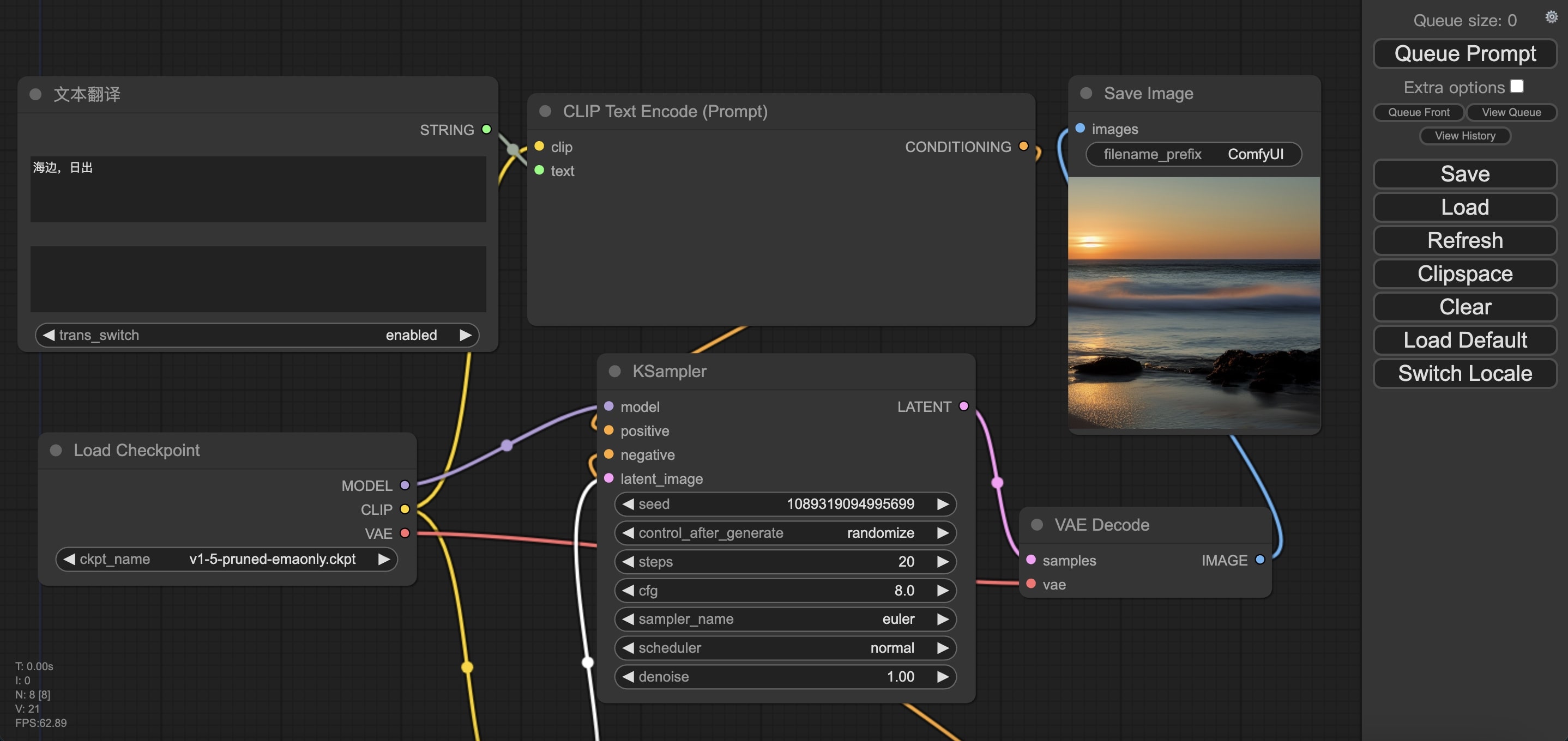Collapse the Save Image node via its title dot

[1085, 93]
